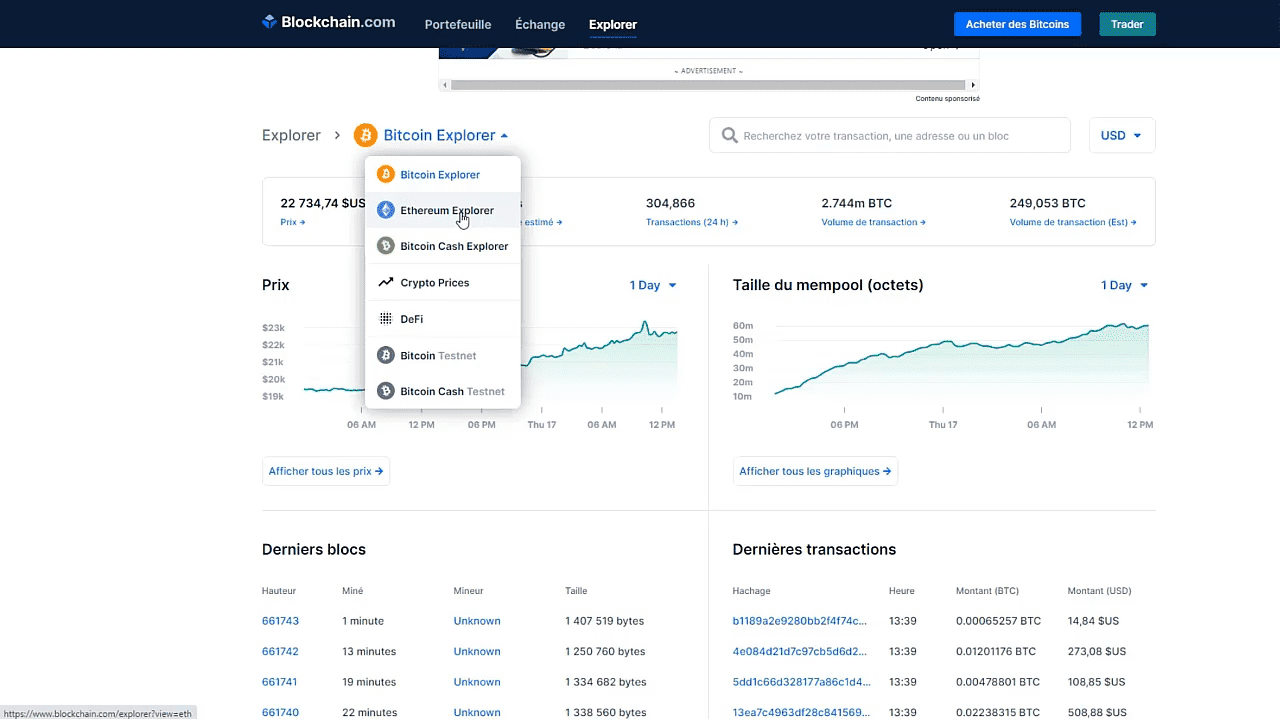
Task: Click the Explorer breadcrumb link
Action: [291, 135]
